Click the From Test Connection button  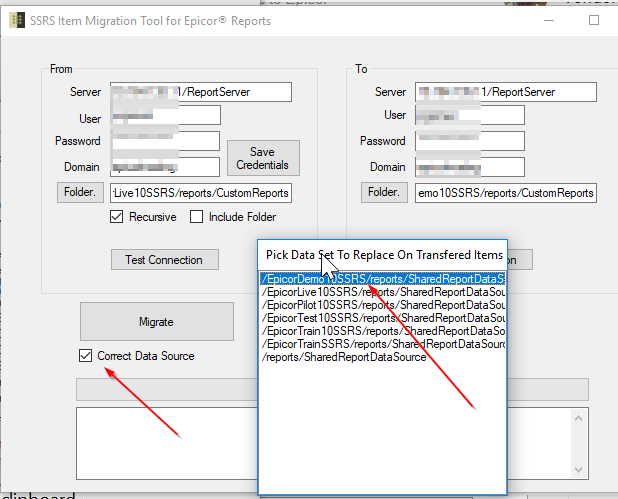165,260
